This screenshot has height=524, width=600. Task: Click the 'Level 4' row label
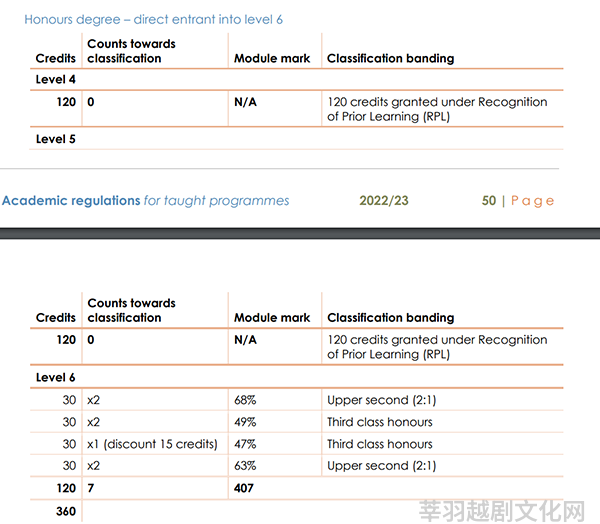coord(55,80)
